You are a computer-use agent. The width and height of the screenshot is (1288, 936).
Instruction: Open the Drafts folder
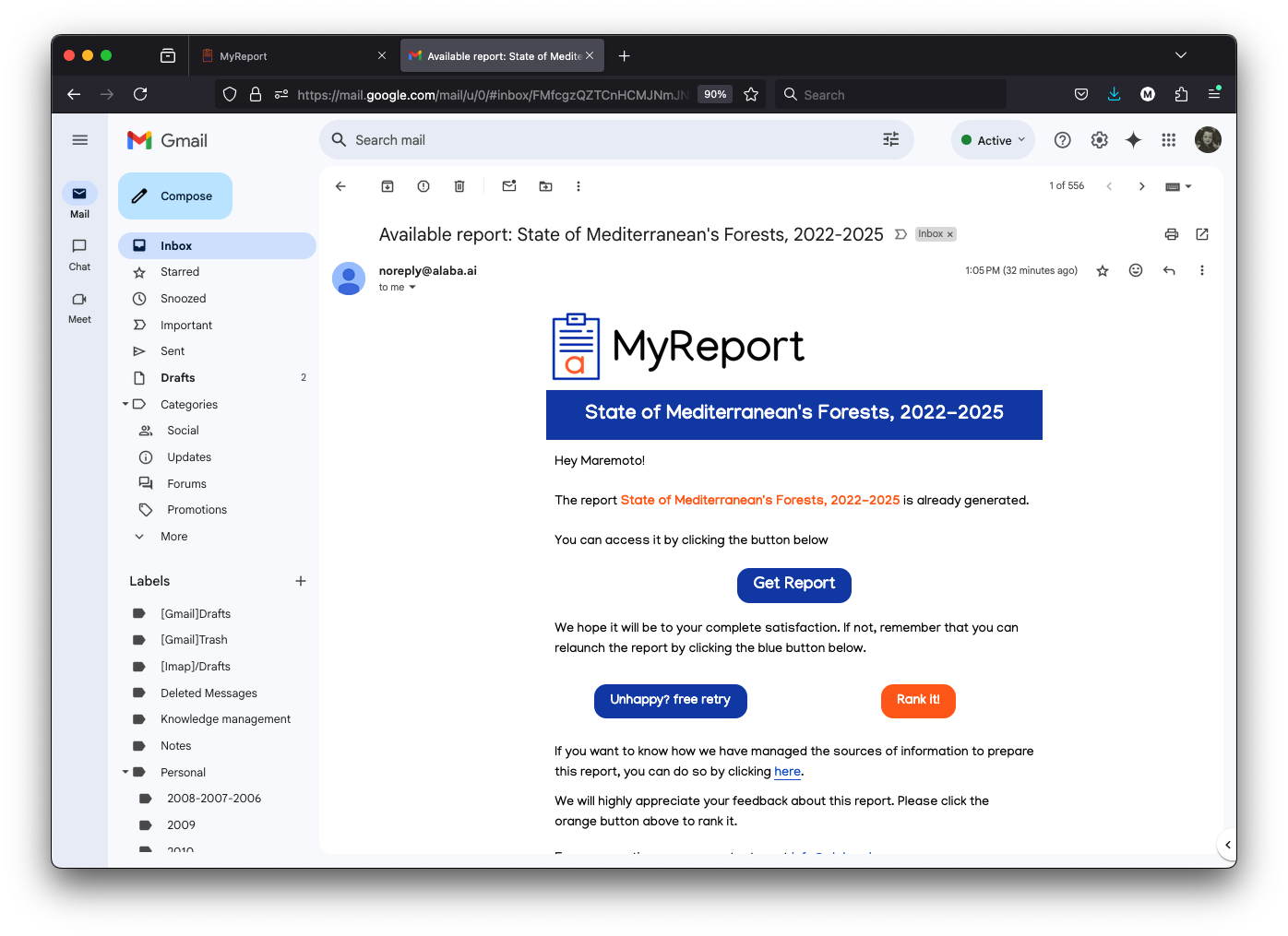[218, 378]
